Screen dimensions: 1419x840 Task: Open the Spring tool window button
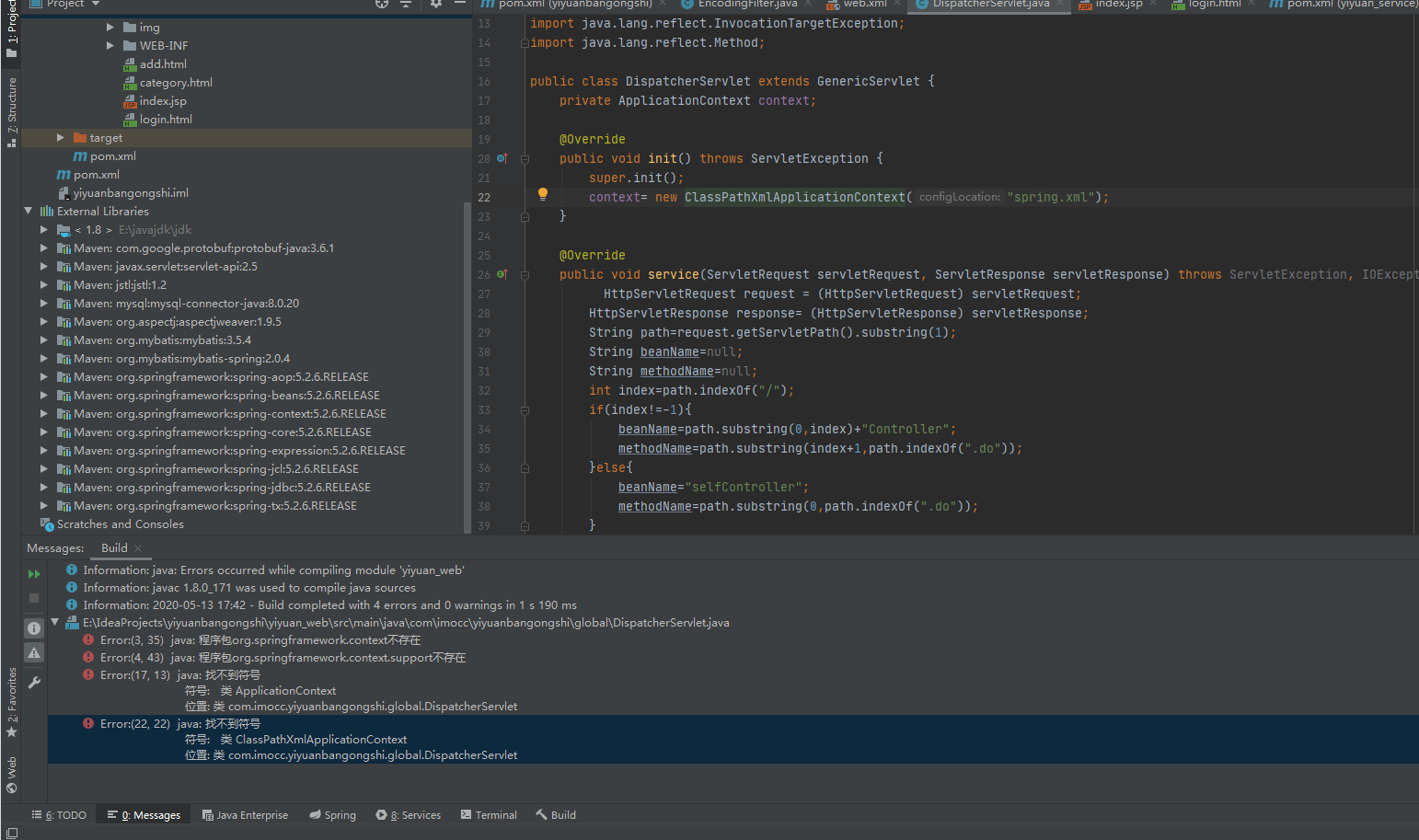(332, 815)
